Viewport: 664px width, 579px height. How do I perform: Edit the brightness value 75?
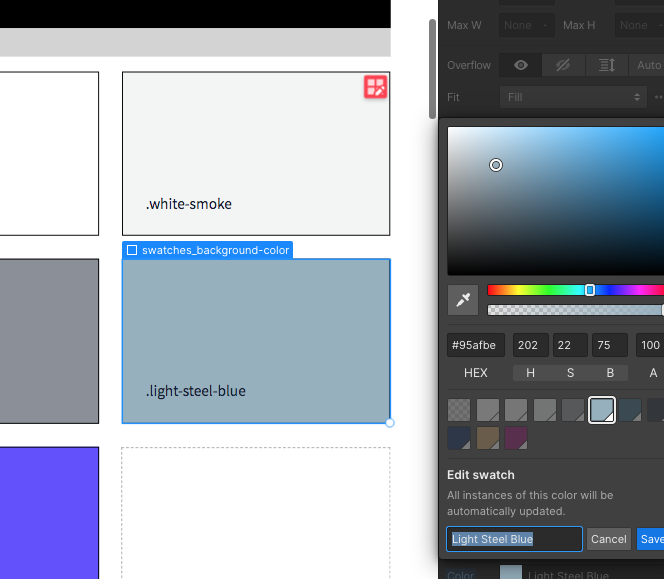click(610, 345)
